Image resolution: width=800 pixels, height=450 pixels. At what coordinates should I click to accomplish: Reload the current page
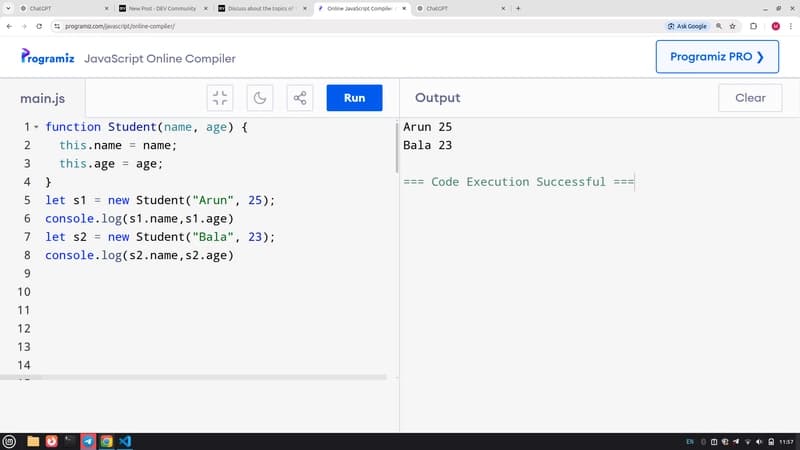(39, 26)
